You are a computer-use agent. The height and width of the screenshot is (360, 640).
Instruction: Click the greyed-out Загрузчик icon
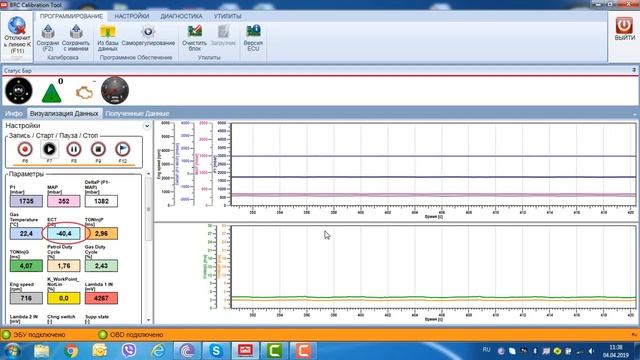point(223,31)
